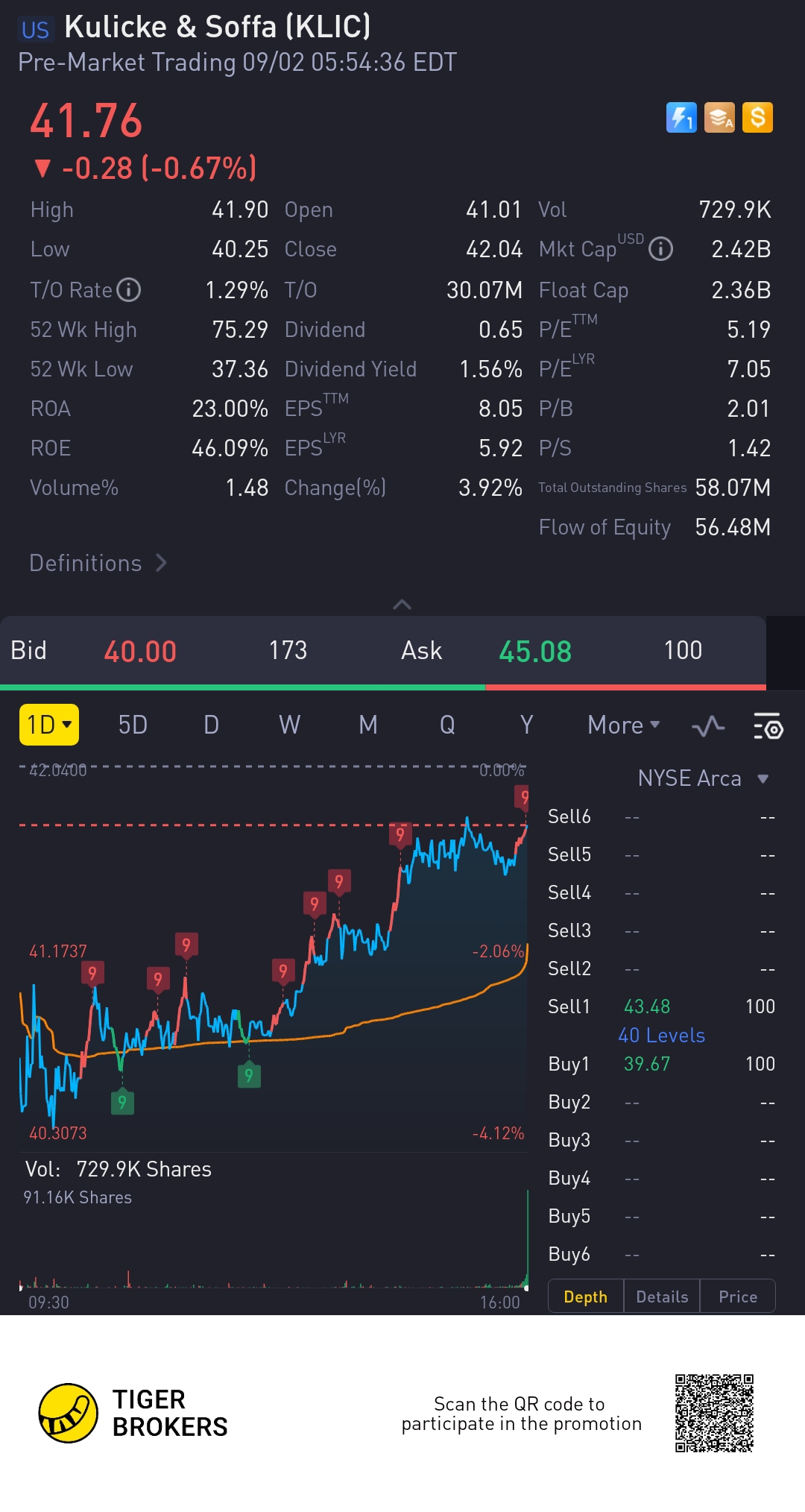This screenshot has width=805, height=1512.
Task: Open the Mkt Cap info icon
Action: point(660,249)
